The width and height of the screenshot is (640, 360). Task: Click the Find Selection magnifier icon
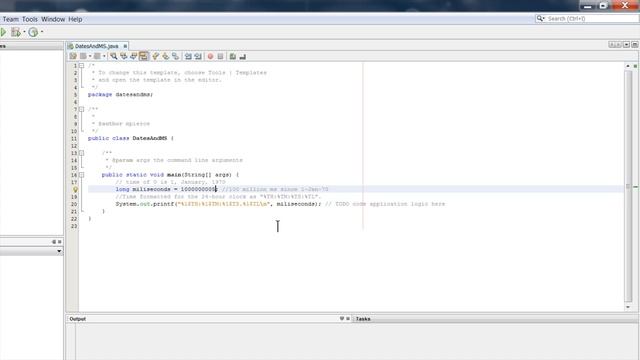pyautogui.click(x=114, y=56)
